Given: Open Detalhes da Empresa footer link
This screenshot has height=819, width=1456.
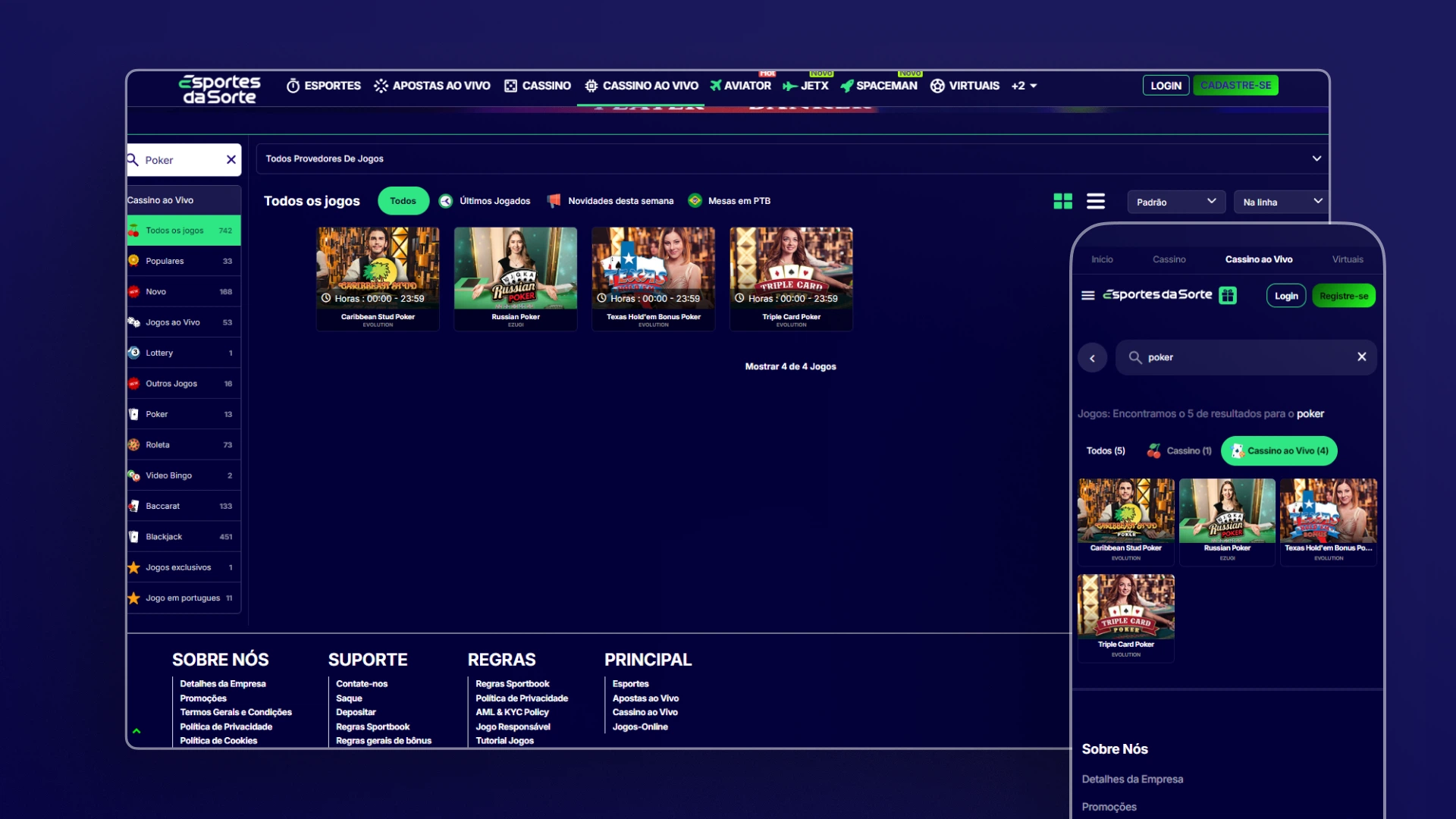Looking at the screenshot, I should pos(223,684).
